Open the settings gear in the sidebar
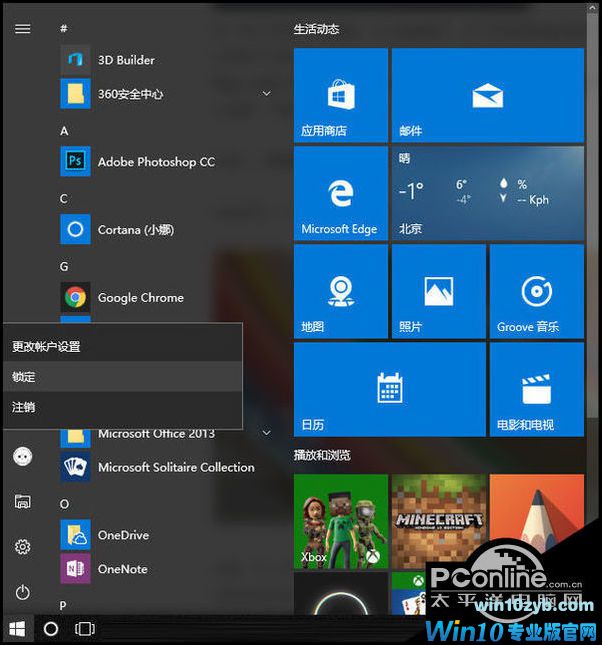Image resolution: width=602 pixels, height=645 pixels. tap(22, 547)
